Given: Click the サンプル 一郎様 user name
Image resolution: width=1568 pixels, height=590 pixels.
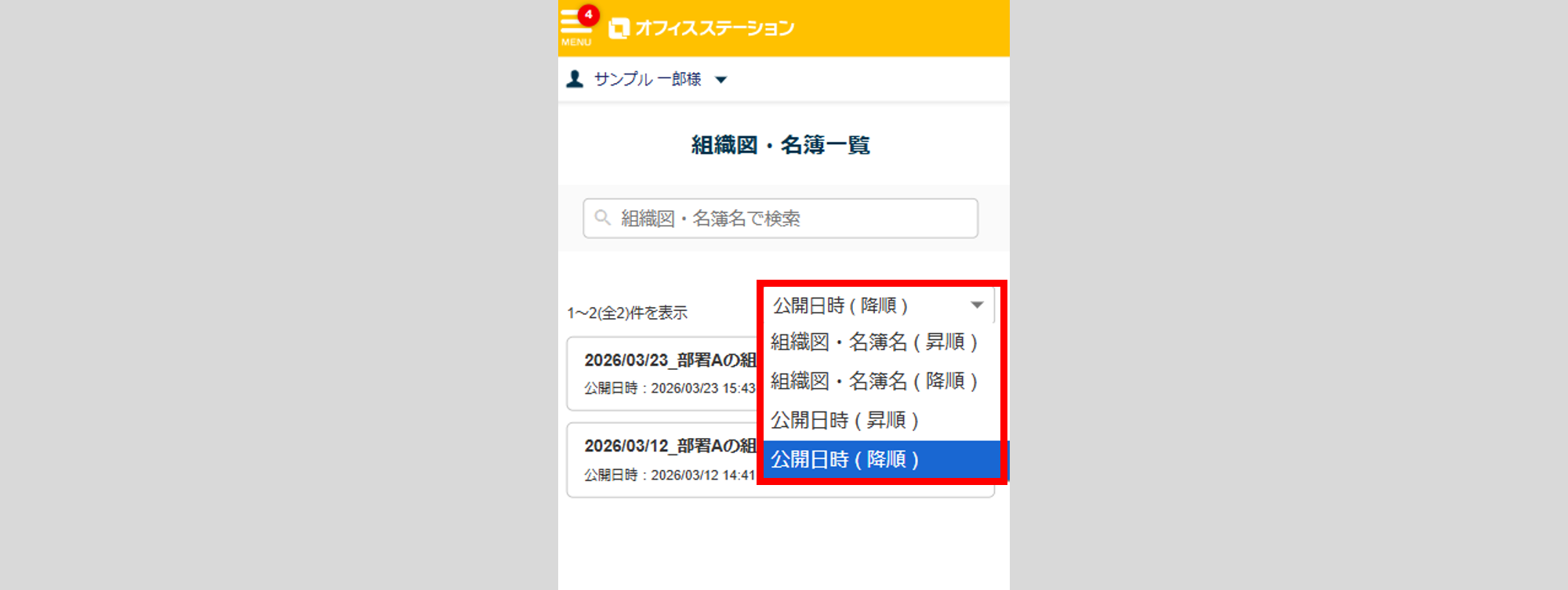Looking at the screenshot, I should 648,79.
